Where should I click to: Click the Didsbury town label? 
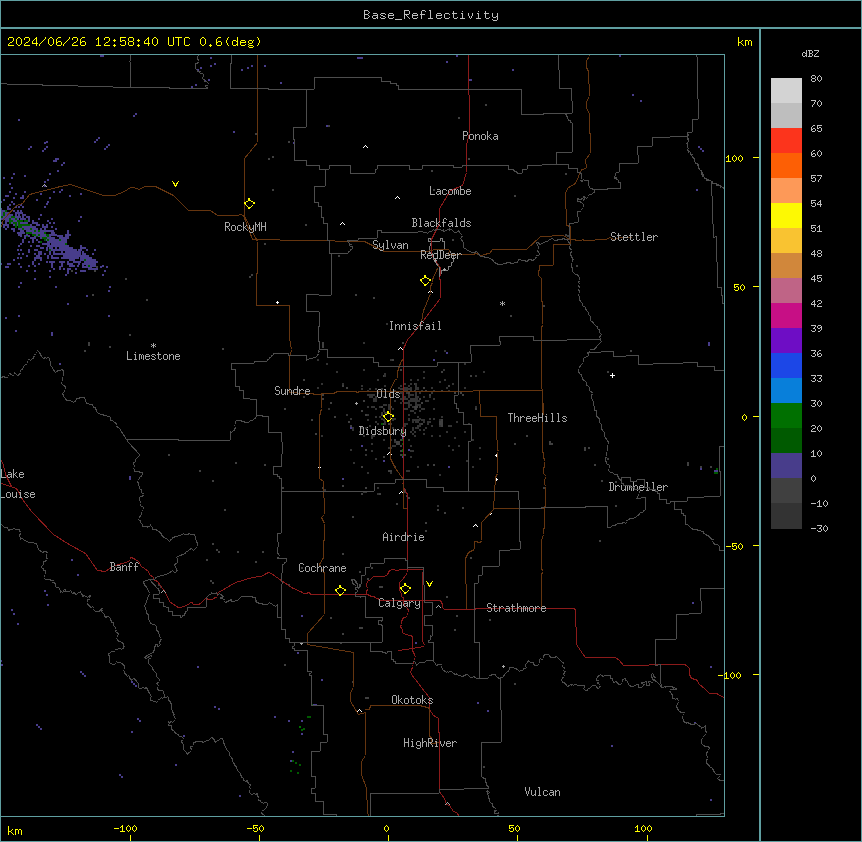click(x=383, y=431)
